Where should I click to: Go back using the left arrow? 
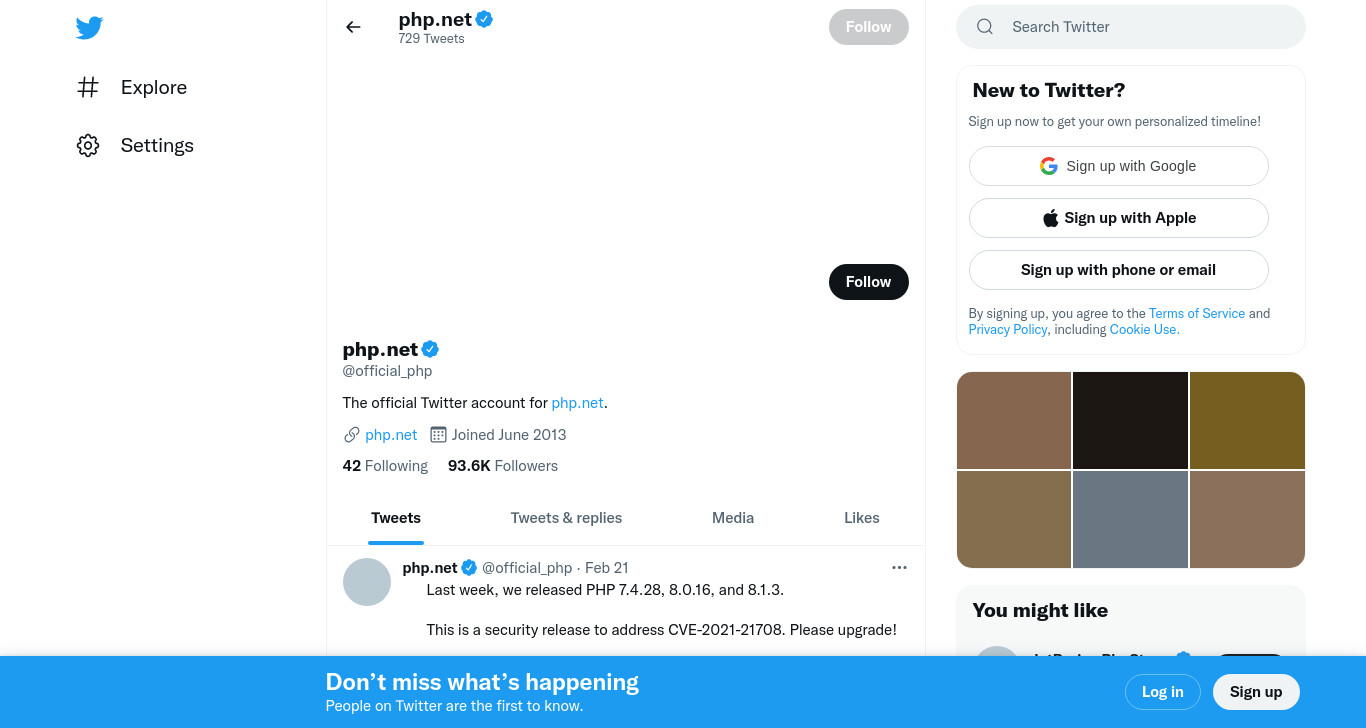coord(353,27)
